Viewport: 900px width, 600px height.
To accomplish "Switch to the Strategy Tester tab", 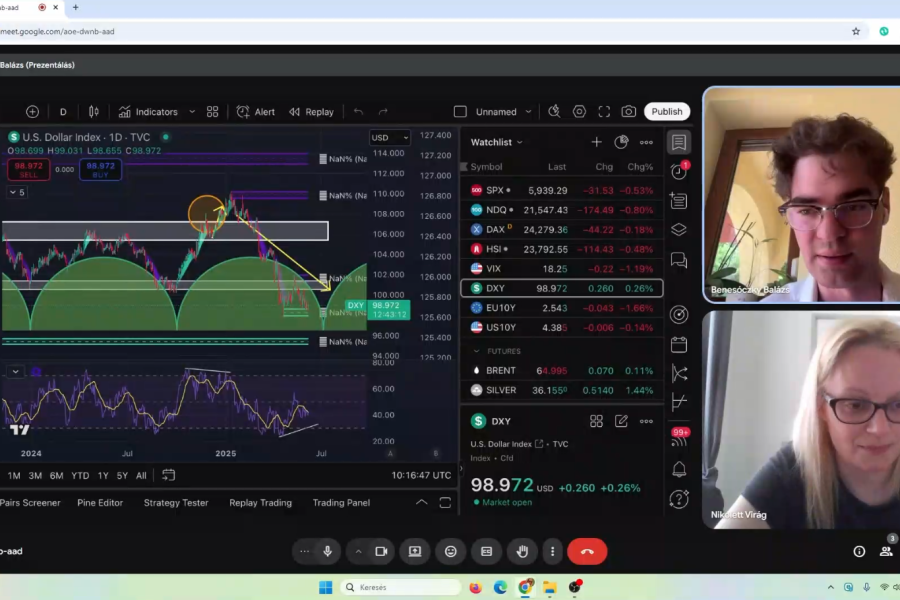I will pyautogui.click(x=176, y=503).
